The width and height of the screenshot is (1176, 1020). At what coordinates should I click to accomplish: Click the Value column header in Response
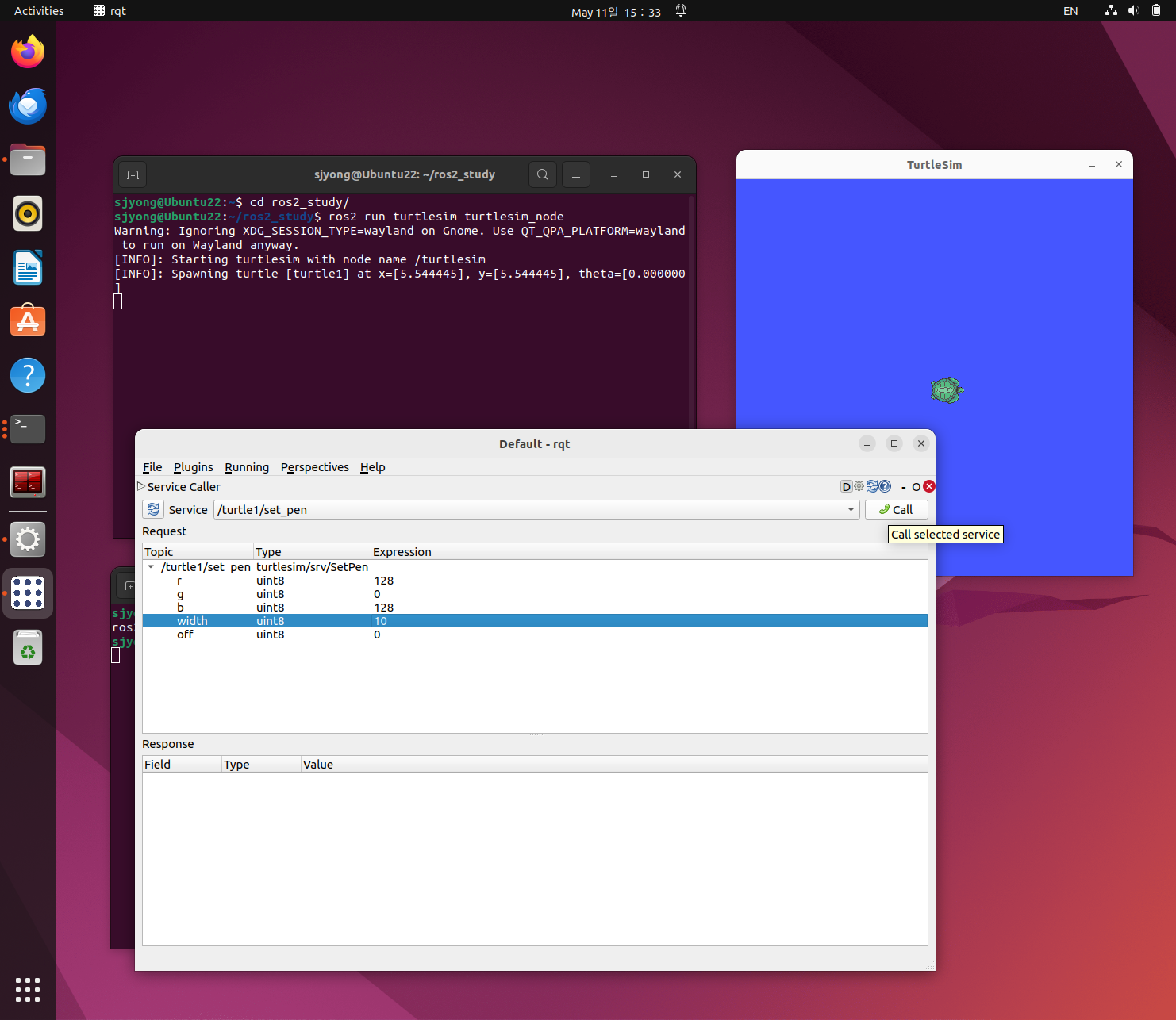614,765
